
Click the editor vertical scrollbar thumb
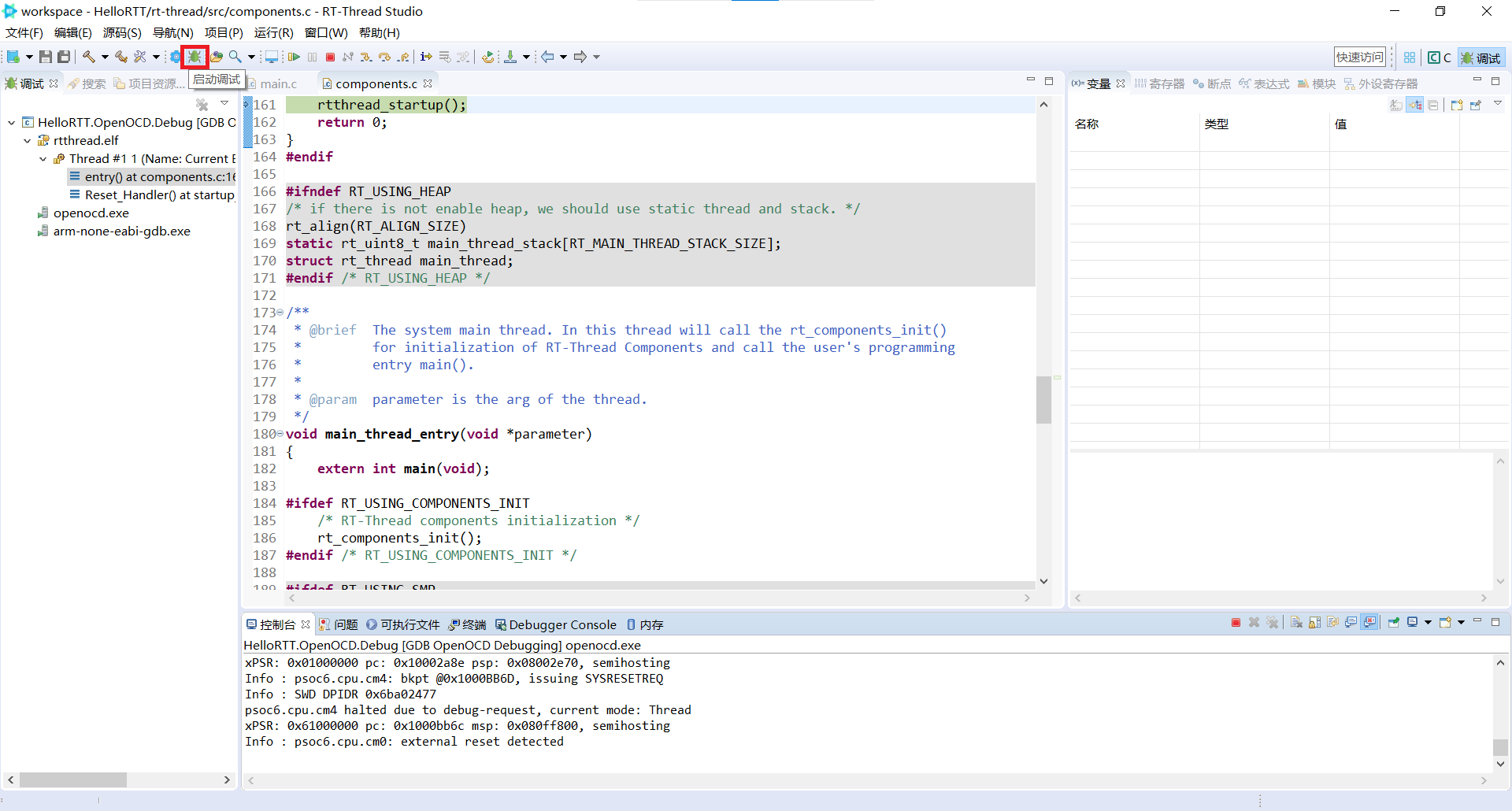[1043, 400]
